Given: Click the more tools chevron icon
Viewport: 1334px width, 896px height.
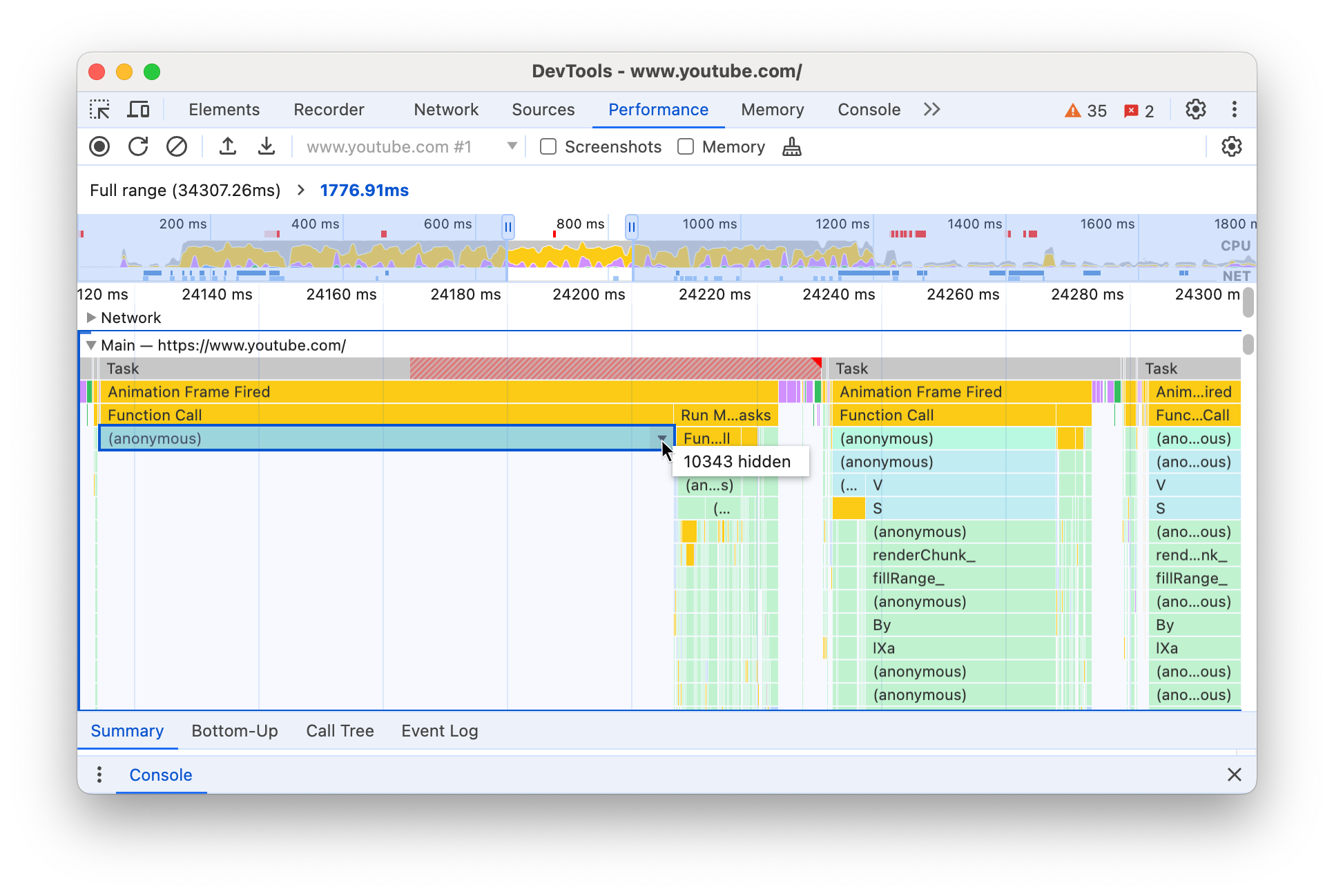Looking at the screenshot, I should click(931, 110).
